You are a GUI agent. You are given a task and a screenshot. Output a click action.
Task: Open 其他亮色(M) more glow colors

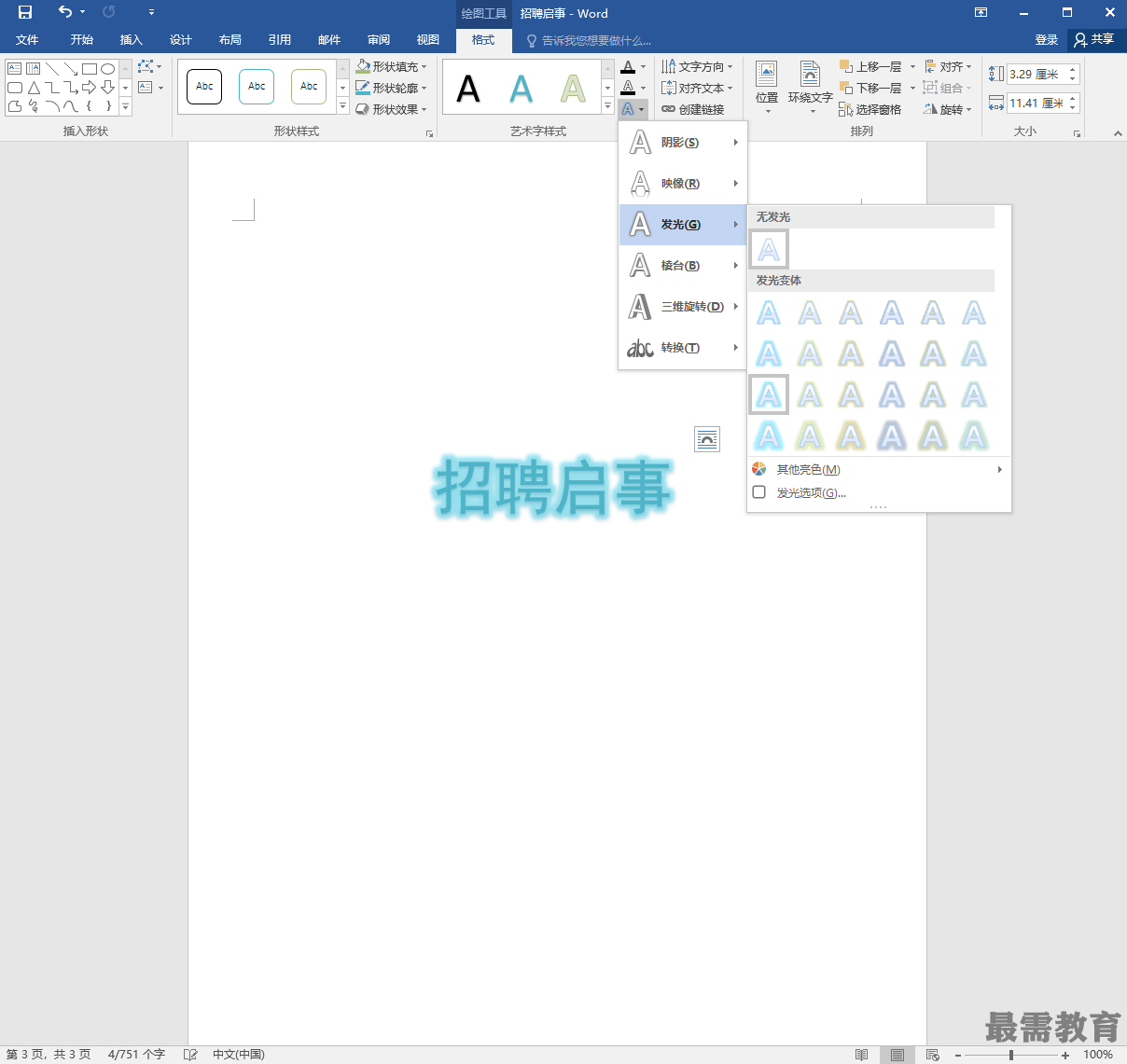pos(879,470)
